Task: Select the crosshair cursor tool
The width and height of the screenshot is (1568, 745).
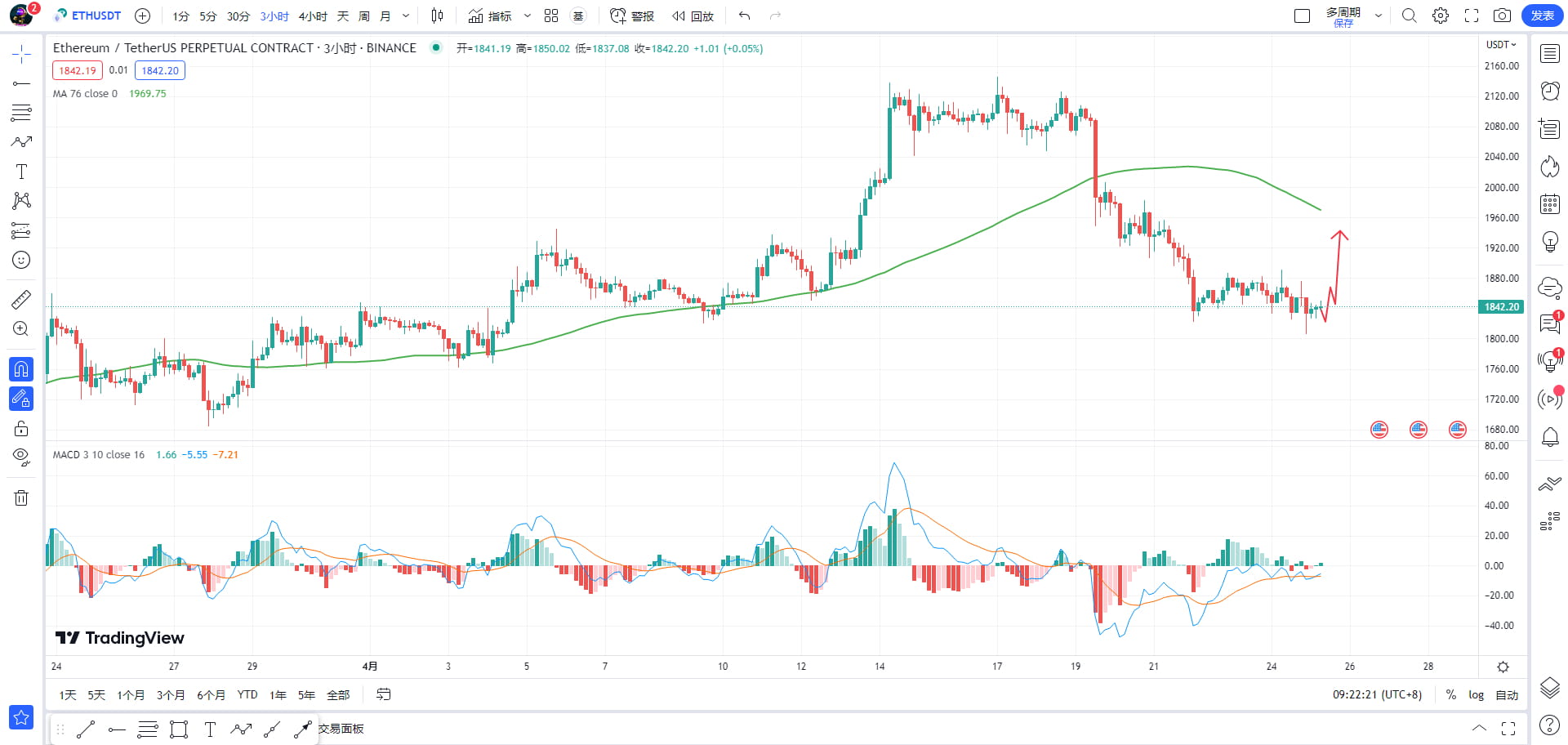Action: 21,55
